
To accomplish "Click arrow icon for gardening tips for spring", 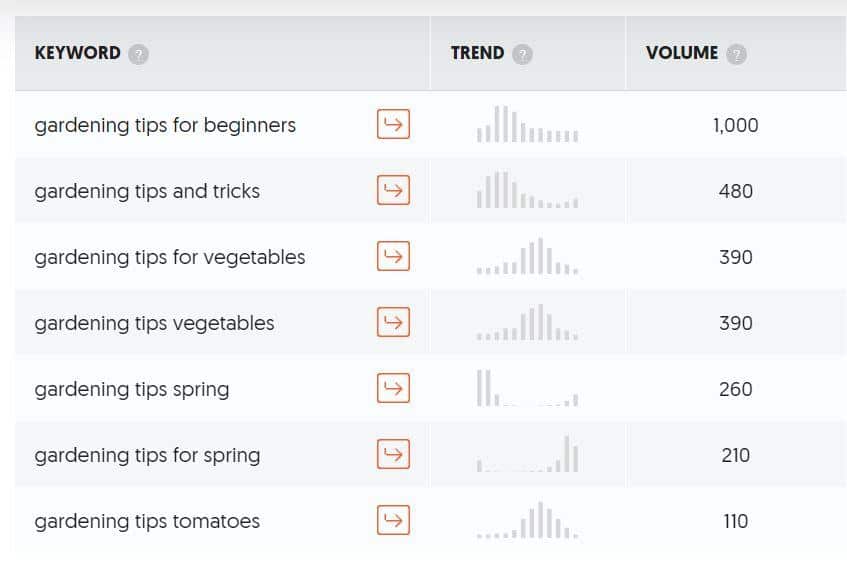I will pyautogui.click(x=393, y=454).
